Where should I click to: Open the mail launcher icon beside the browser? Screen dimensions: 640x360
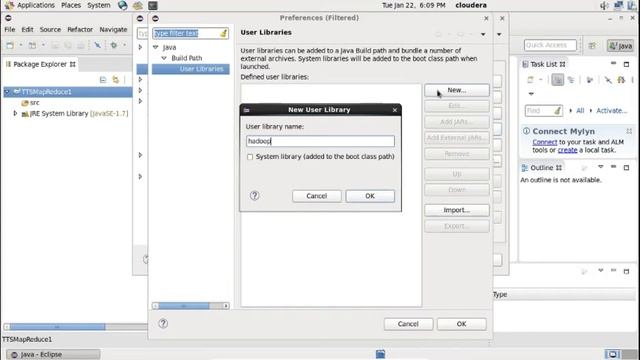[138, 5]
